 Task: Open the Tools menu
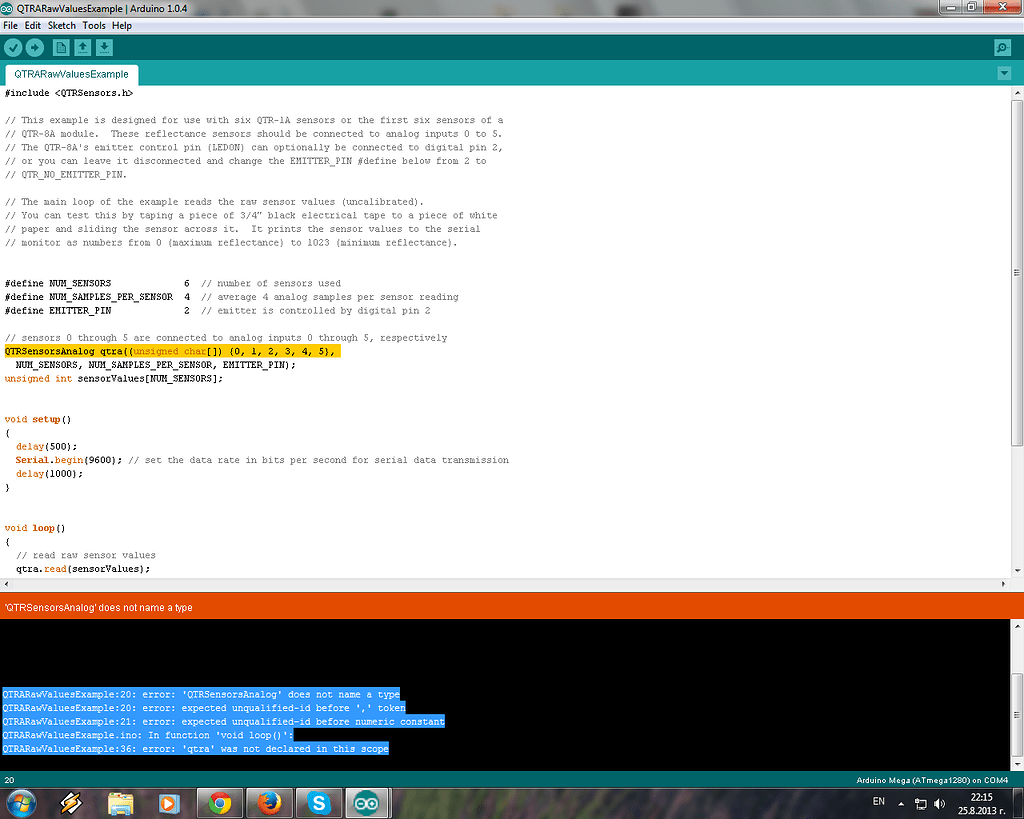pos(94,25)
